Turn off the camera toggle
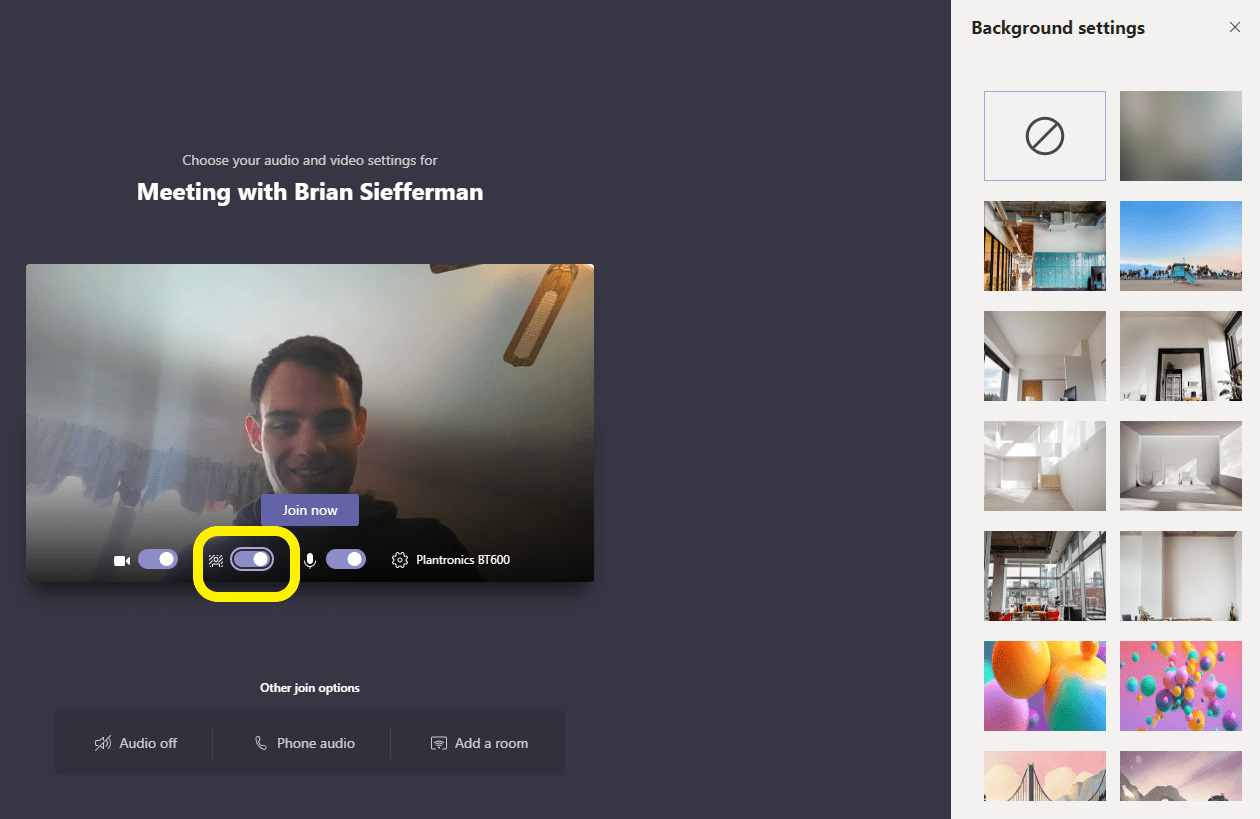The image size is (1260, 819). point(158,559)
